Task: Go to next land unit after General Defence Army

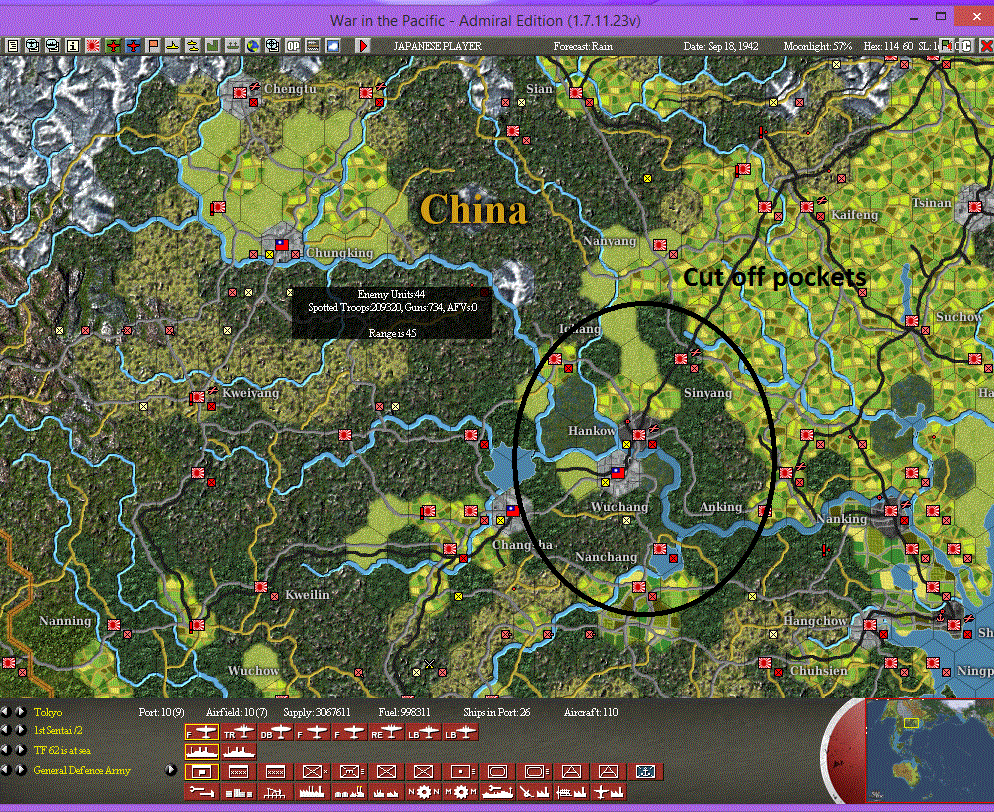Action: 20,770
